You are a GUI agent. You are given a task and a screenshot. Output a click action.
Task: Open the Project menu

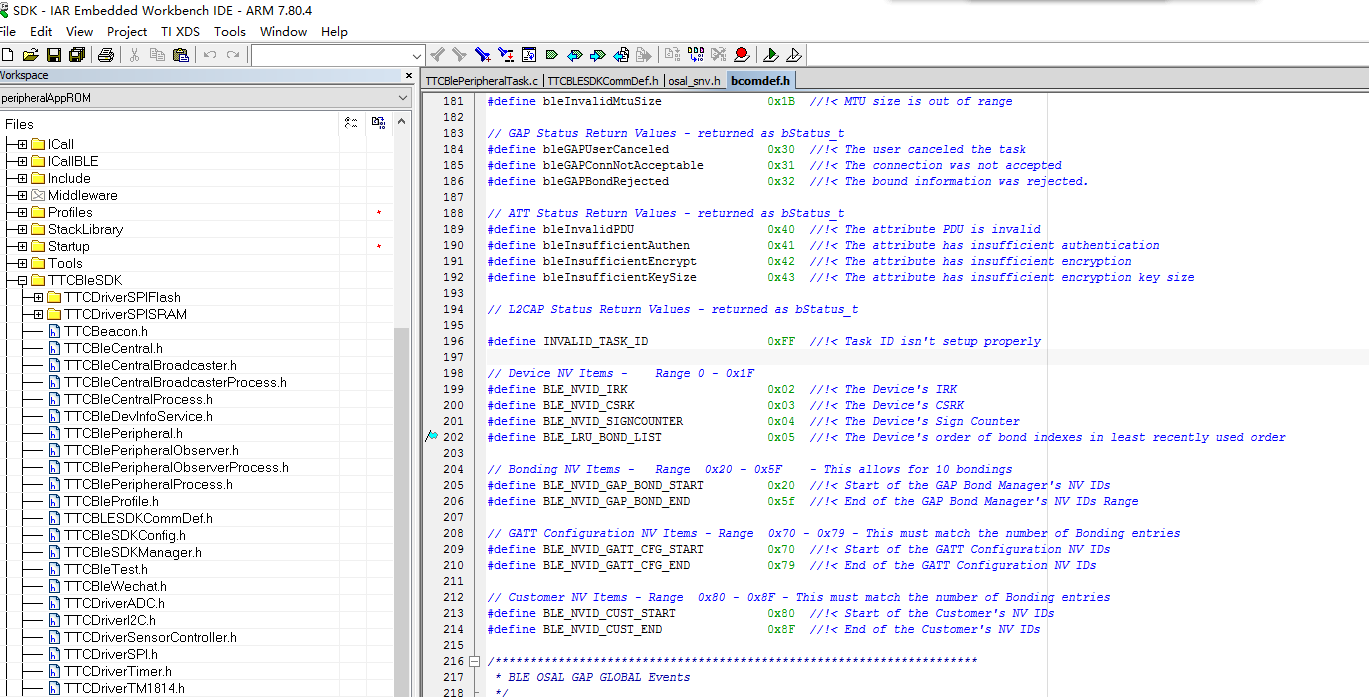(x=127, y=31)
